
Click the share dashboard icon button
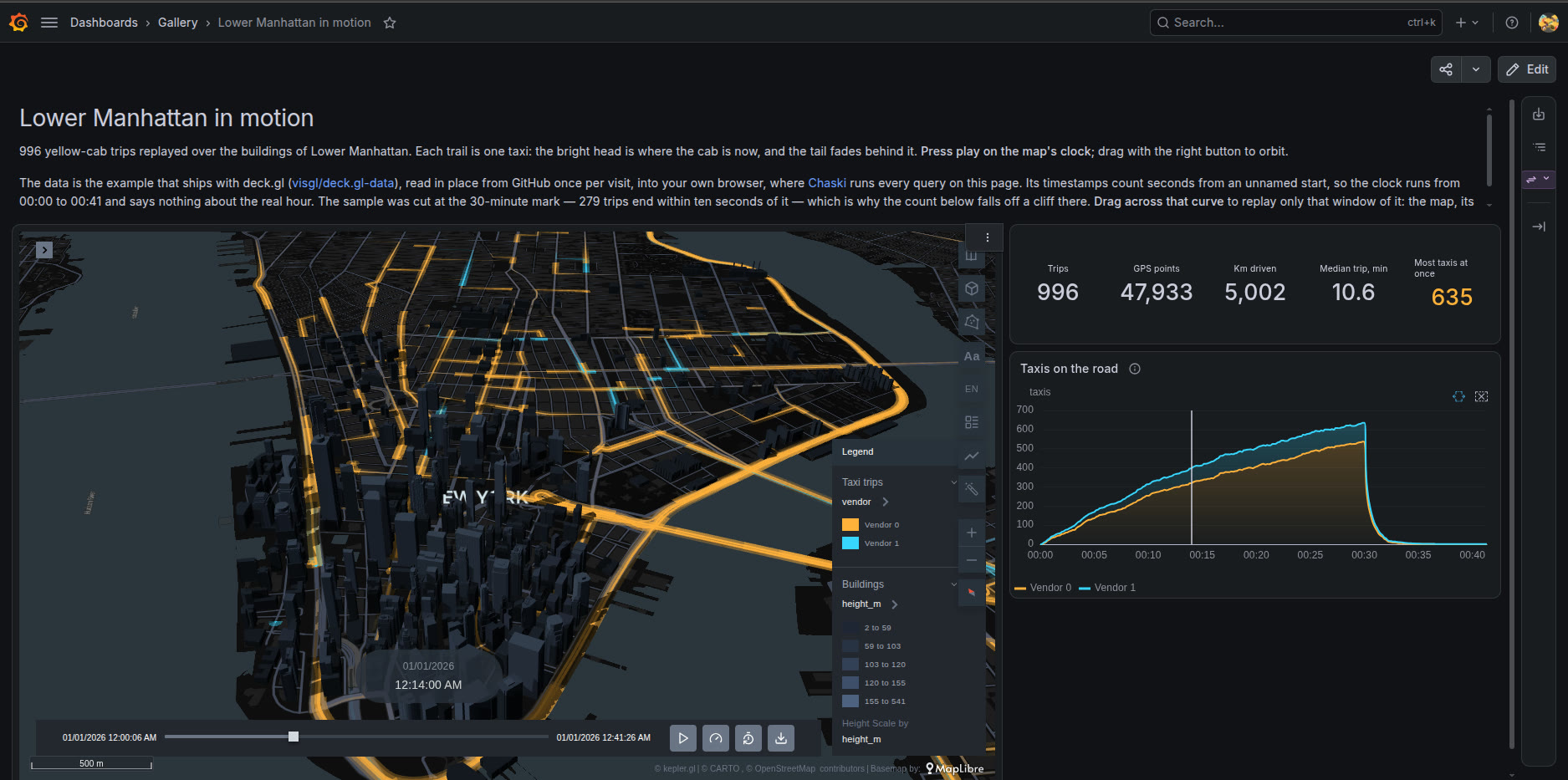coord(1446,69)
